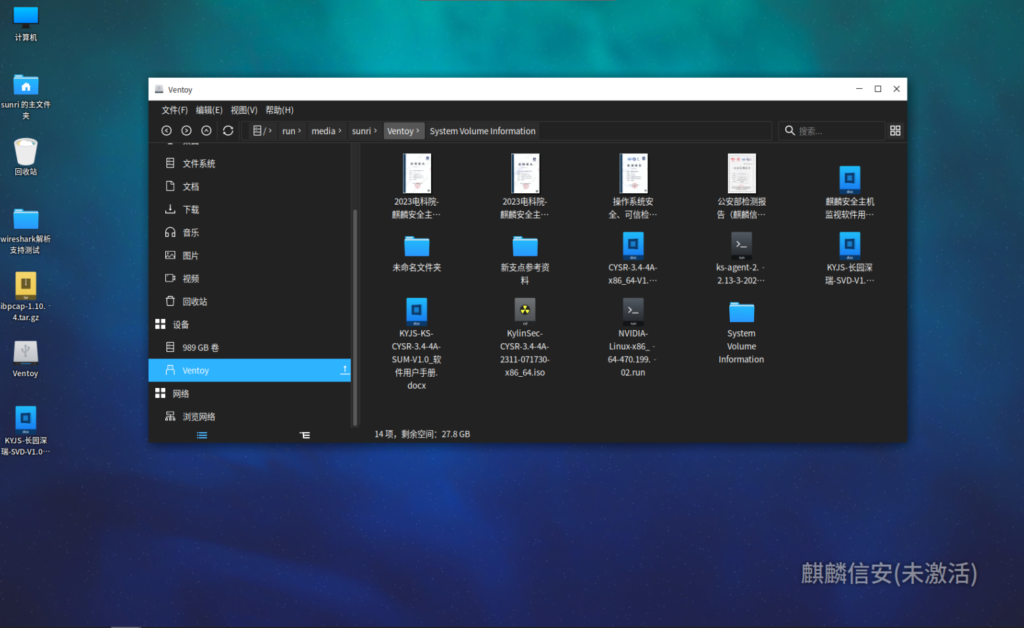Image resolution: width=1024 pixels, height=628 pixels.
Task: Switch to icon grid view mode
Action: 895,131
